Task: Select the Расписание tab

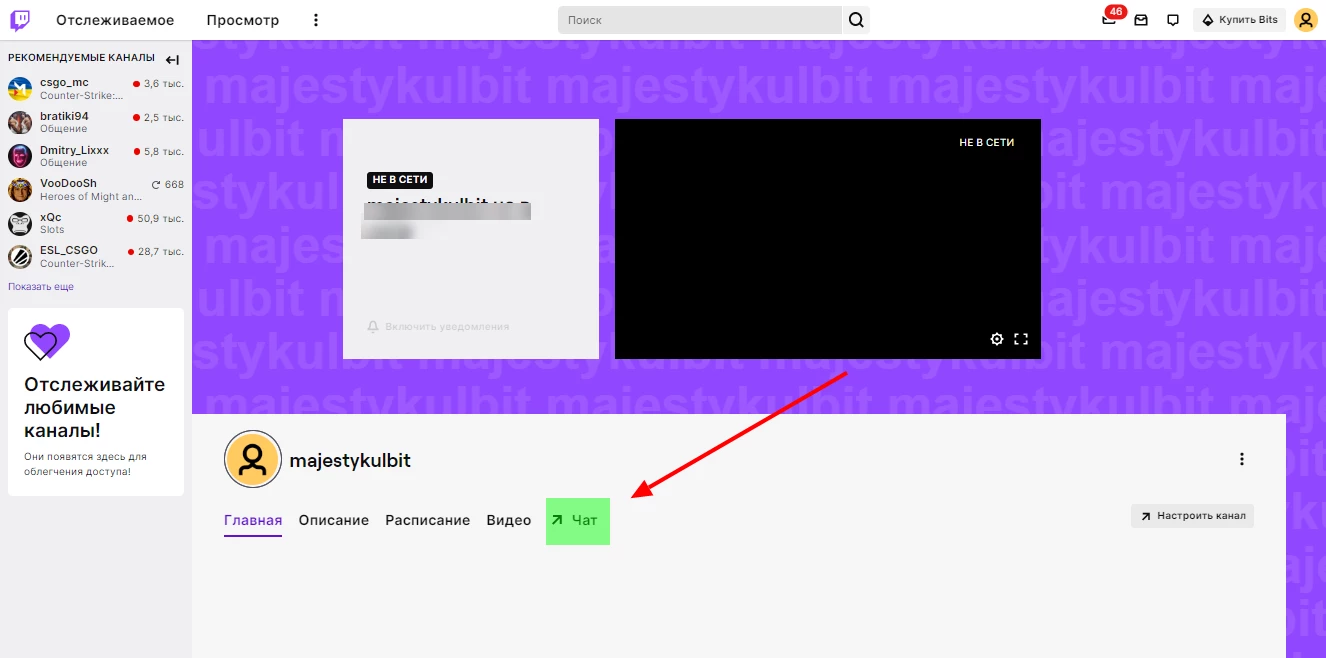Action: pos(428,521)
